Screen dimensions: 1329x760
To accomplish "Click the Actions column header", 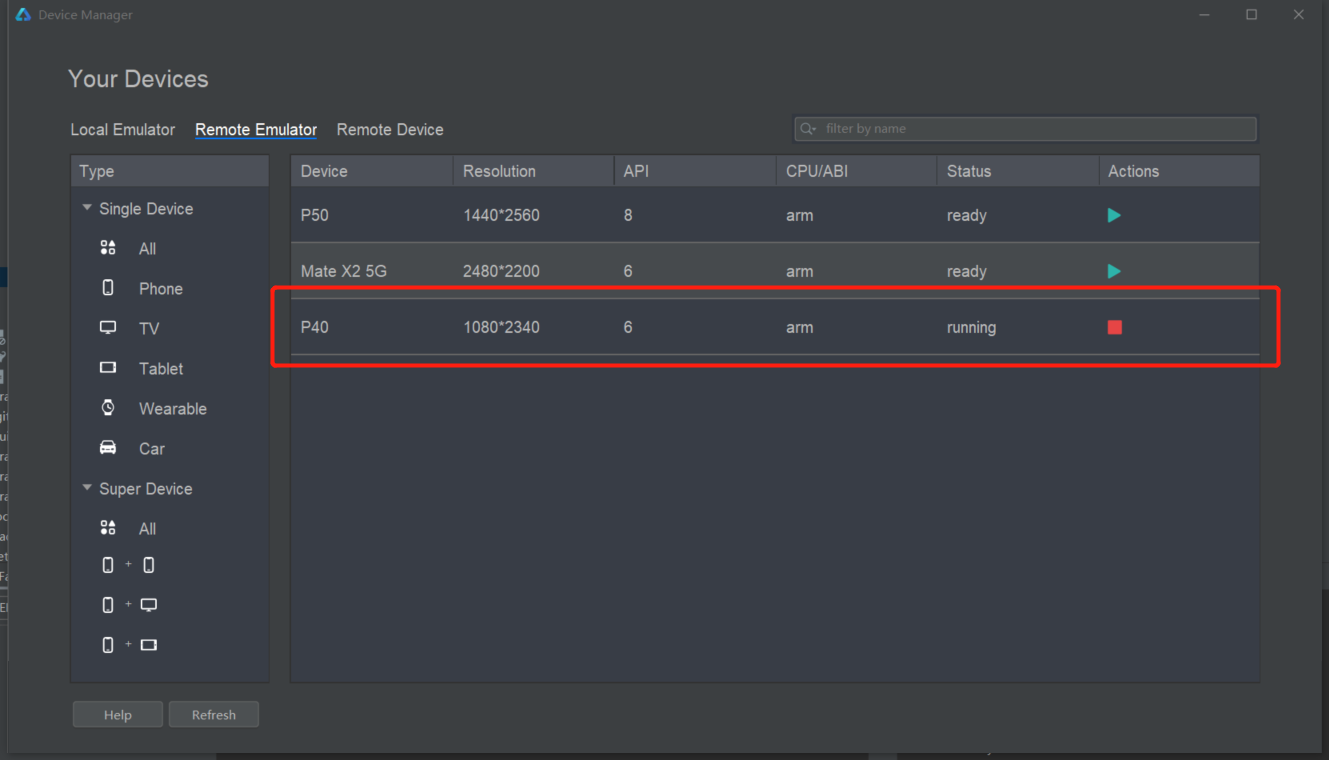I will 1179,171.
